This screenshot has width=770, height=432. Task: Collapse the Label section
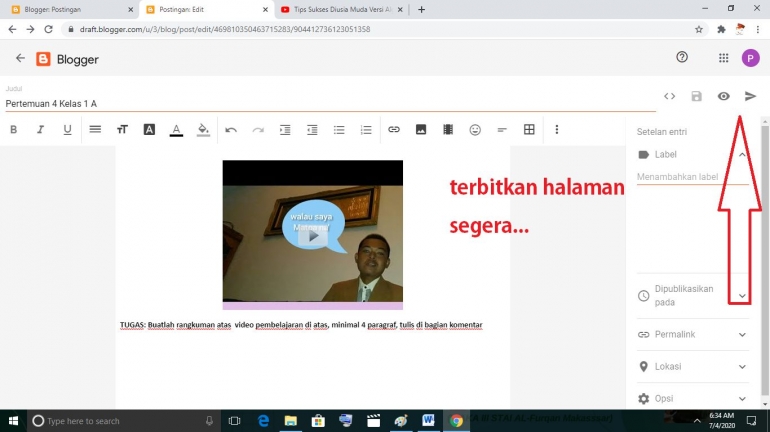[742, 155]
